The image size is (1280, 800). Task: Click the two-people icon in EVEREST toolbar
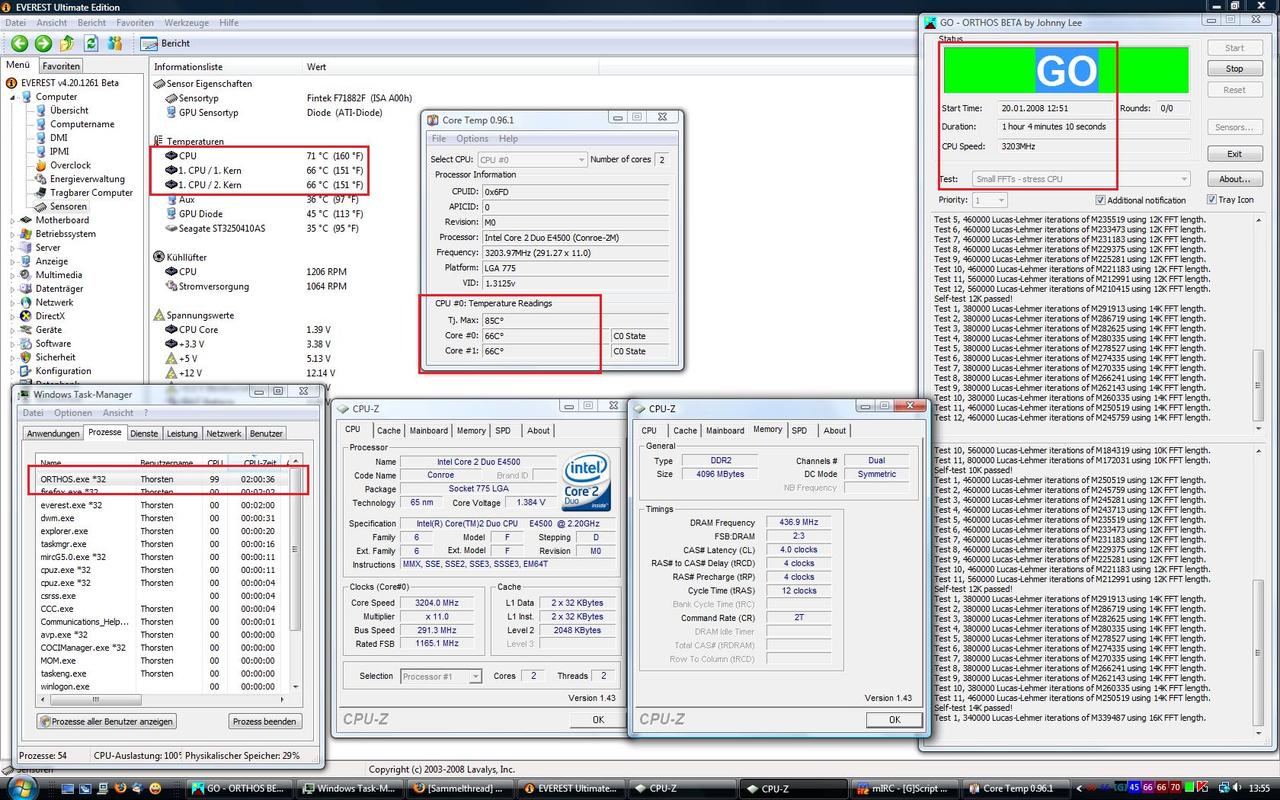point(115,43)
